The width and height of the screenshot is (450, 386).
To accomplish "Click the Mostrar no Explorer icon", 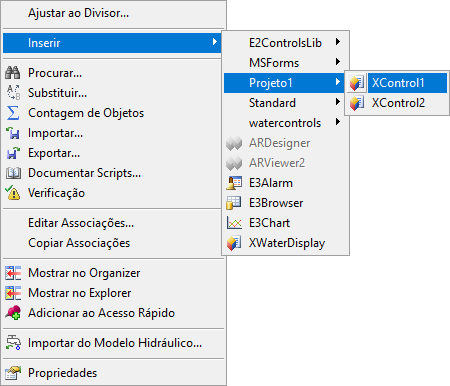I will pos(13,293).
